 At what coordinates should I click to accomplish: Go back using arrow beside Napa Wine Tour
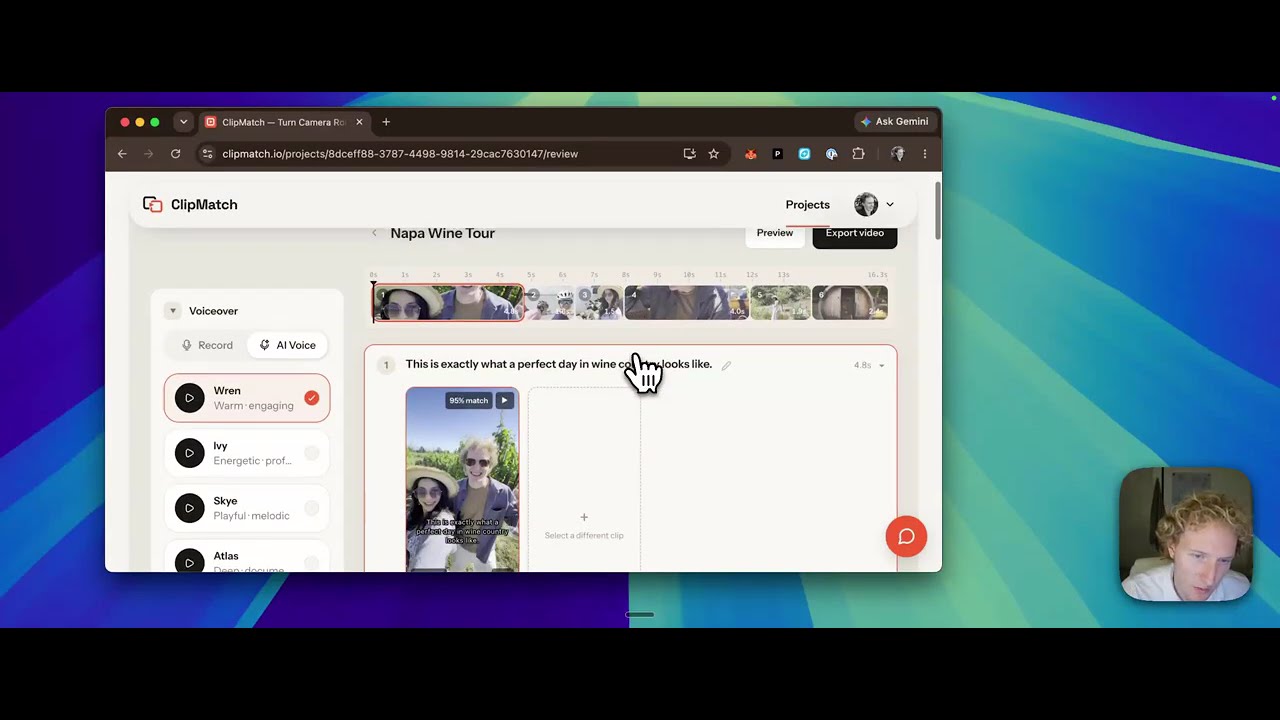tap(374, 233)
